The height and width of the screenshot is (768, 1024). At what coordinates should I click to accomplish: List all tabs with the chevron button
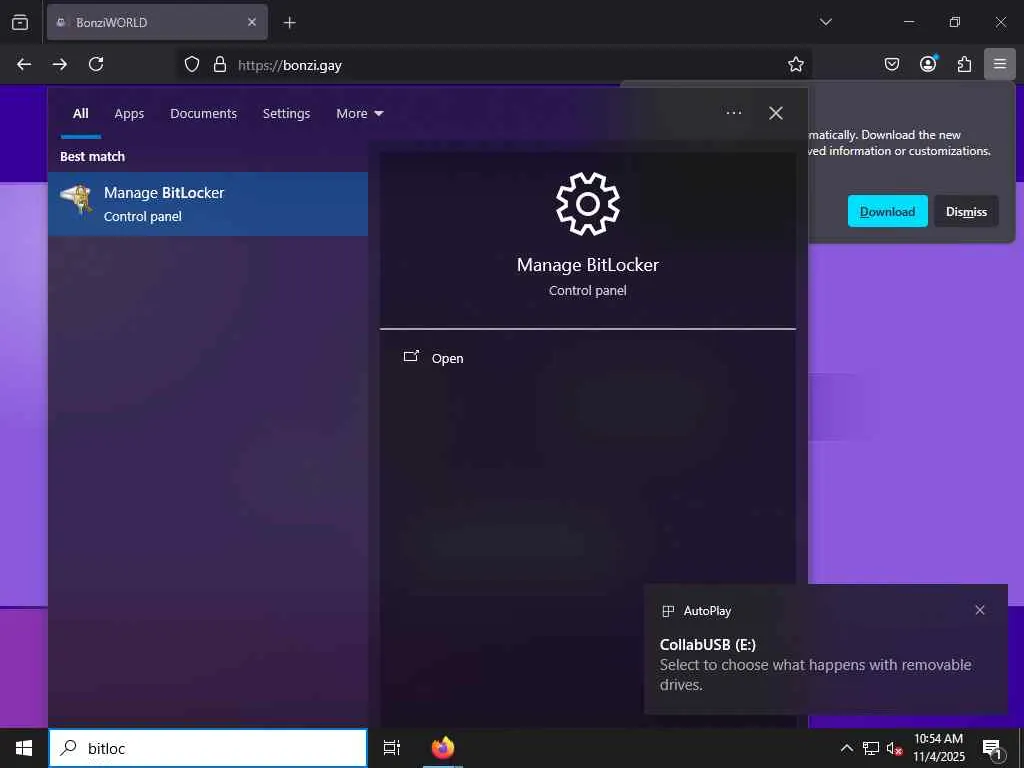(825, 22)
